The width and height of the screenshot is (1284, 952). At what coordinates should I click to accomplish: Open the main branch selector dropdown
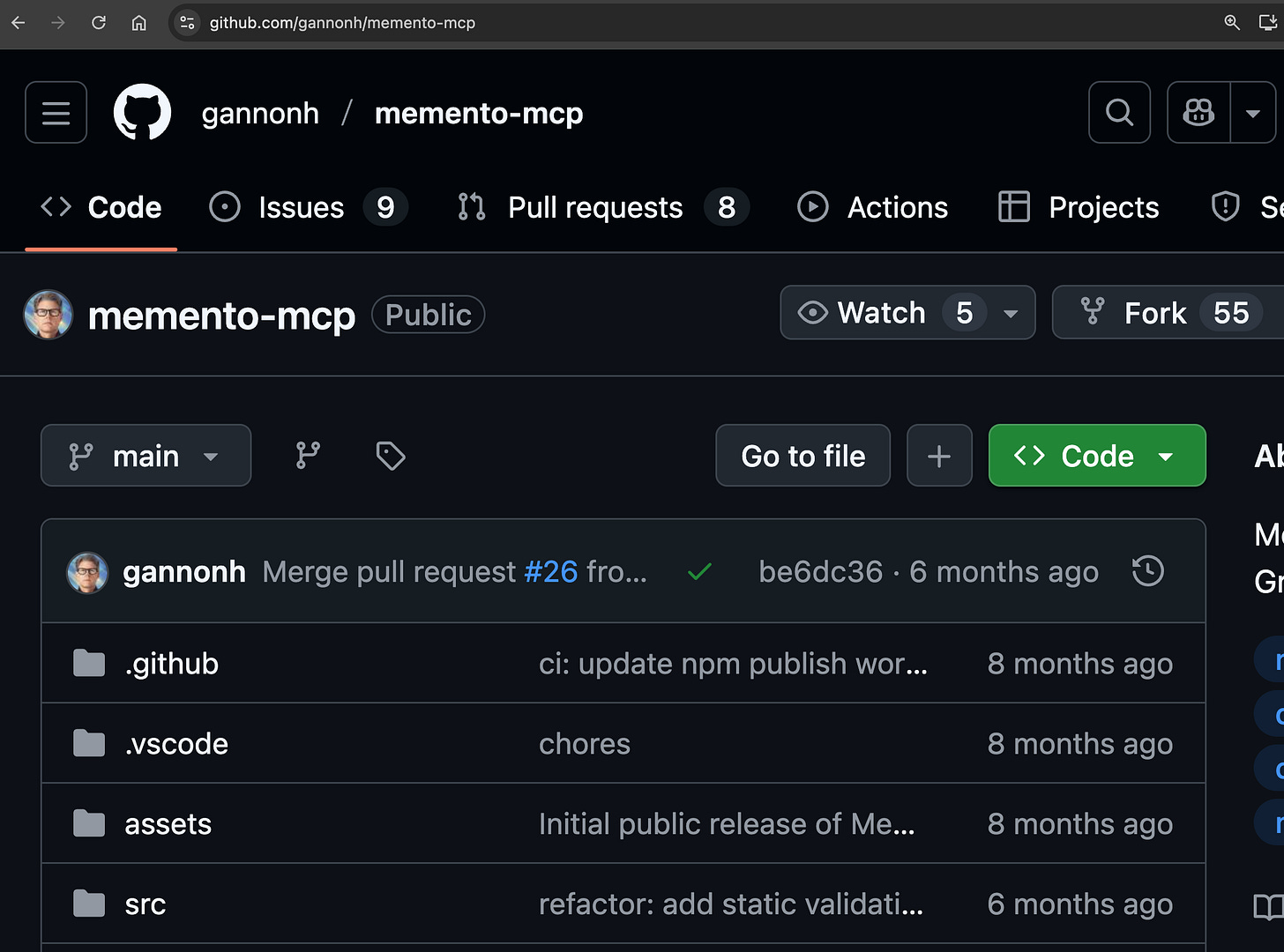(x=146, y=456)
